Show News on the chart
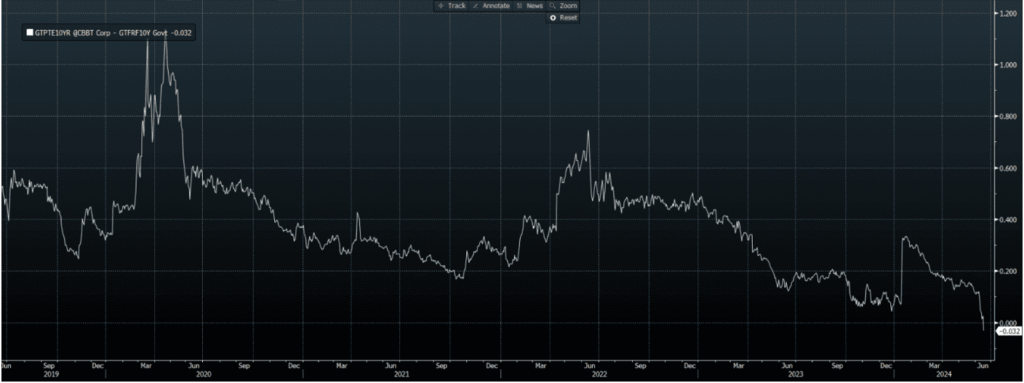1024x383 pixels. 534,5
